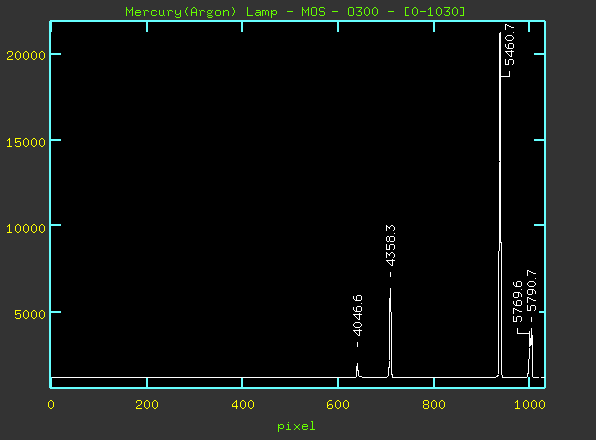
Task: Click the 4046.6 line label
Action: tap(357, 315)
